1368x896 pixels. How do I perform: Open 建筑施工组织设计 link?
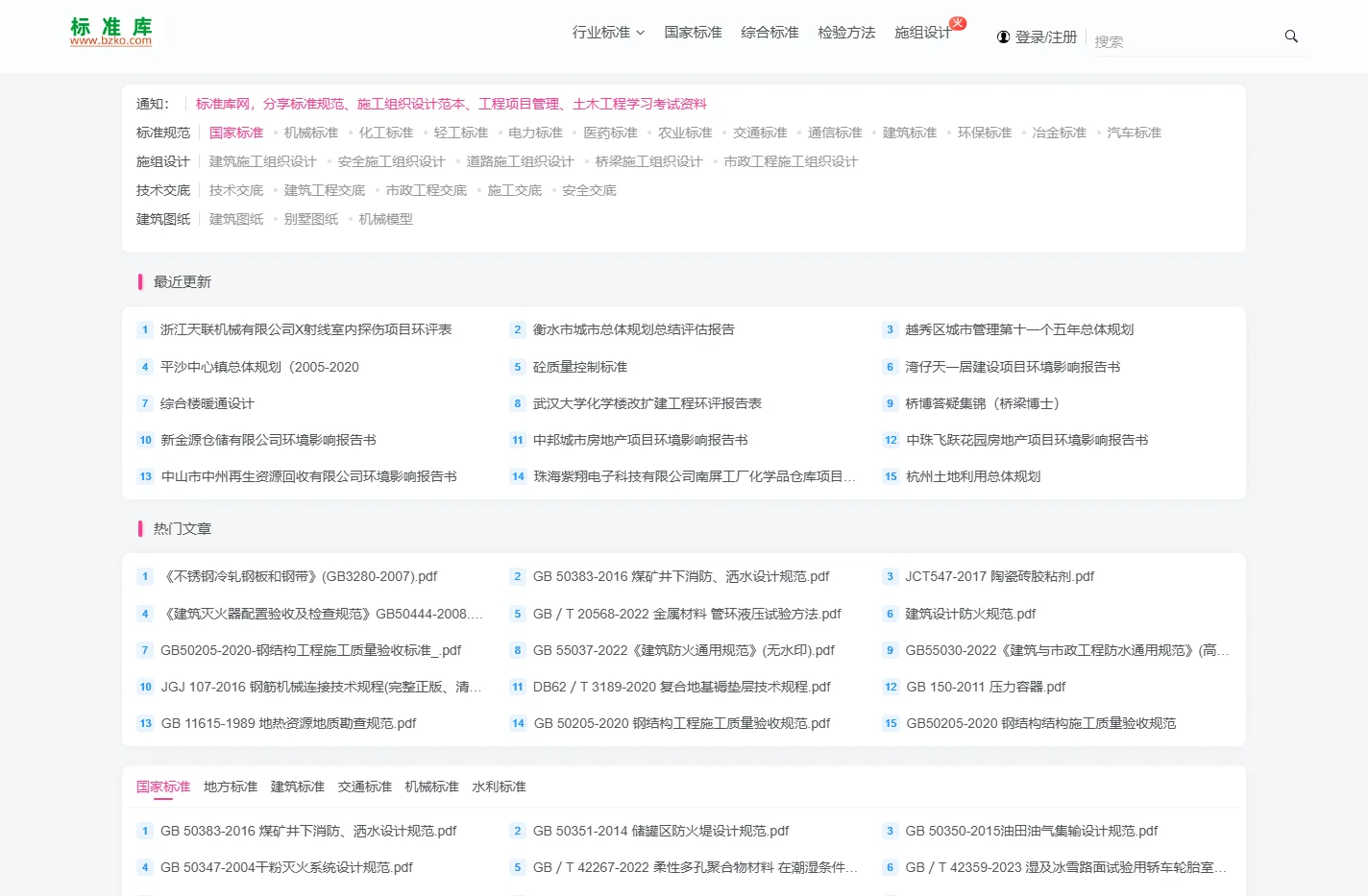[x=263, y=161]
